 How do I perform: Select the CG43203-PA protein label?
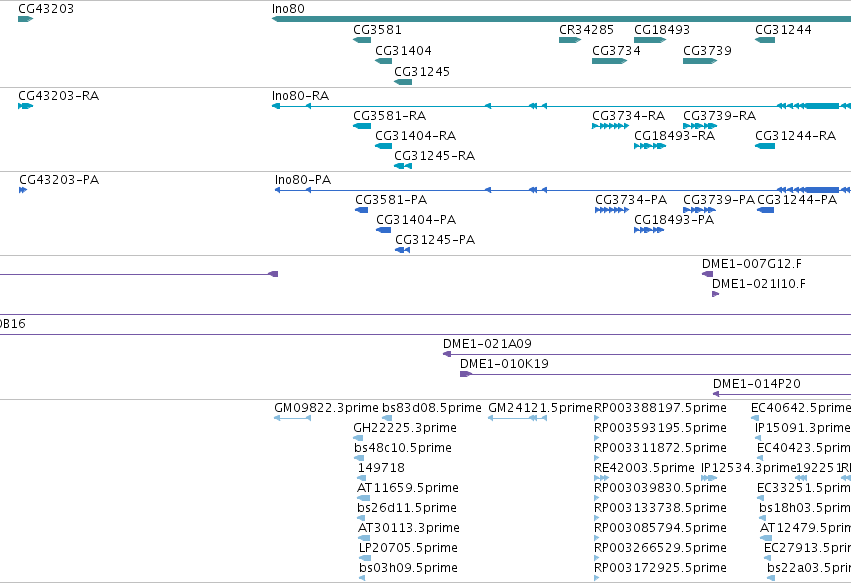click(59, 180)
